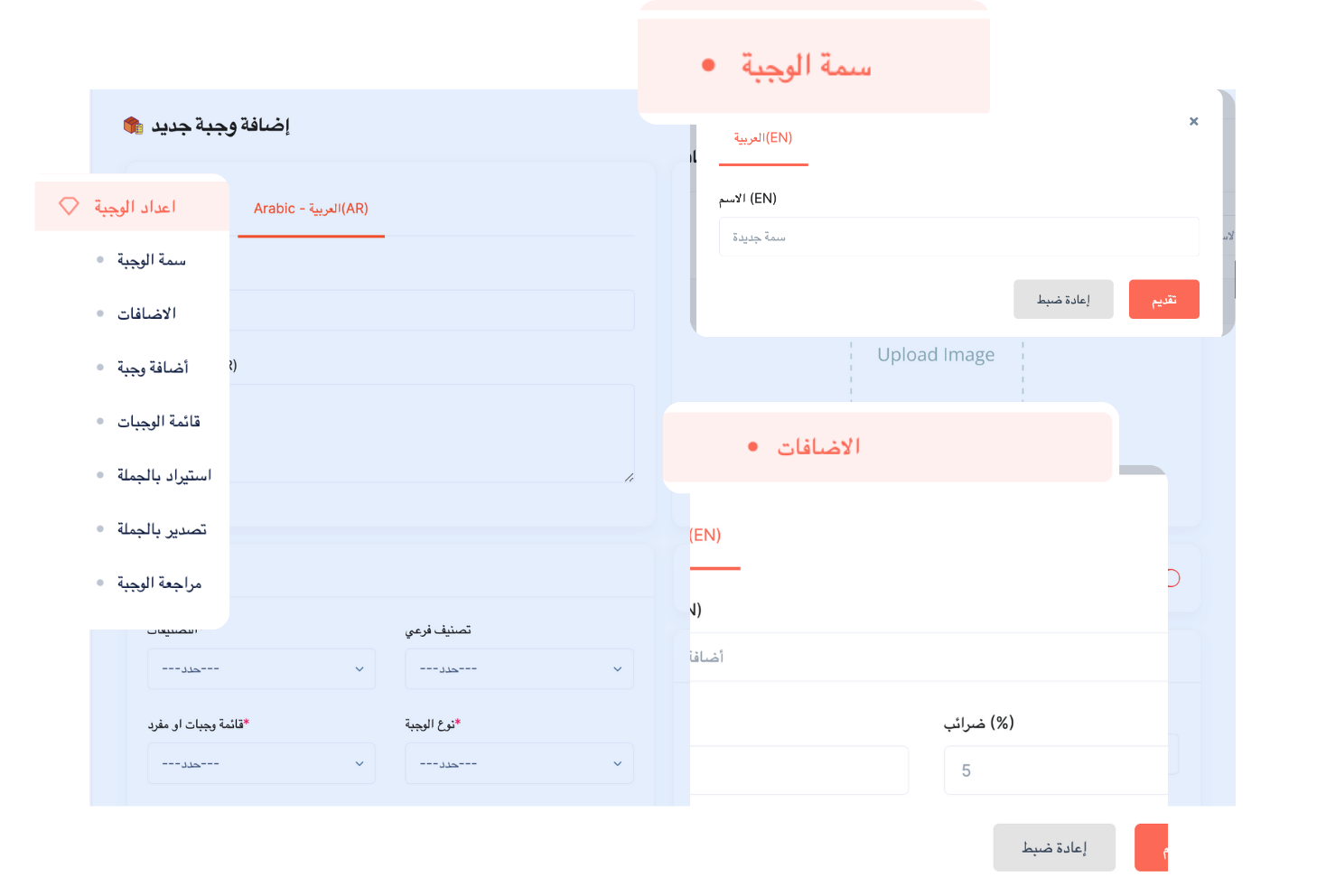Expand the تصنيف فرعي dropdown

[x=519, y=669]
